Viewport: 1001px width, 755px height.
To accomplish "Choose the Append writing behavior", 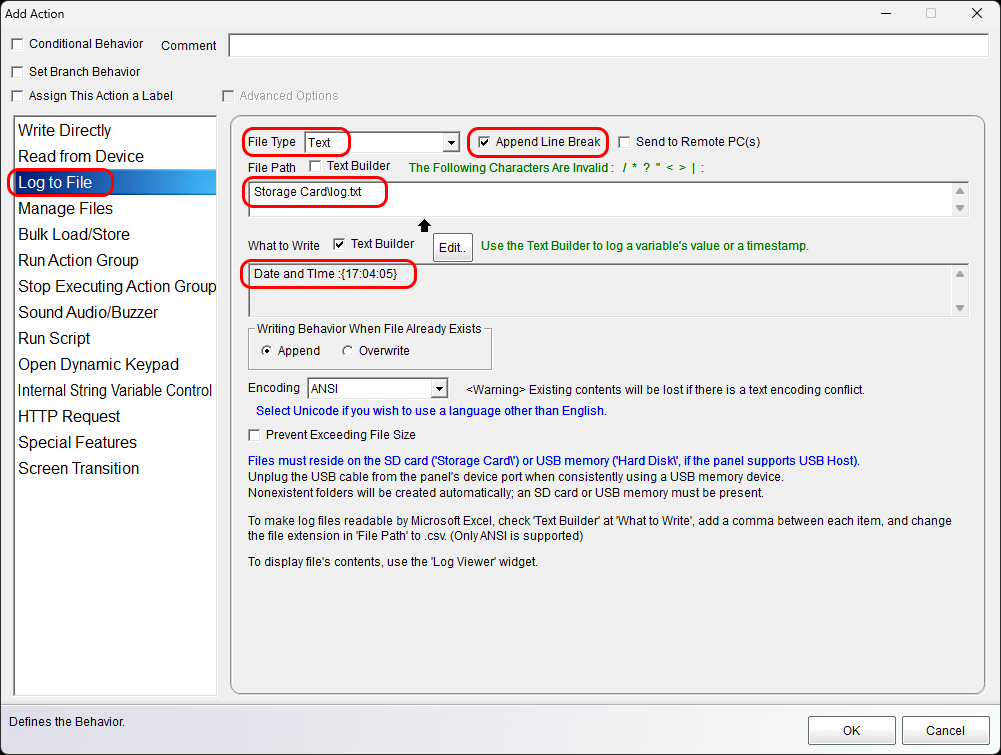I will [267, 351].
